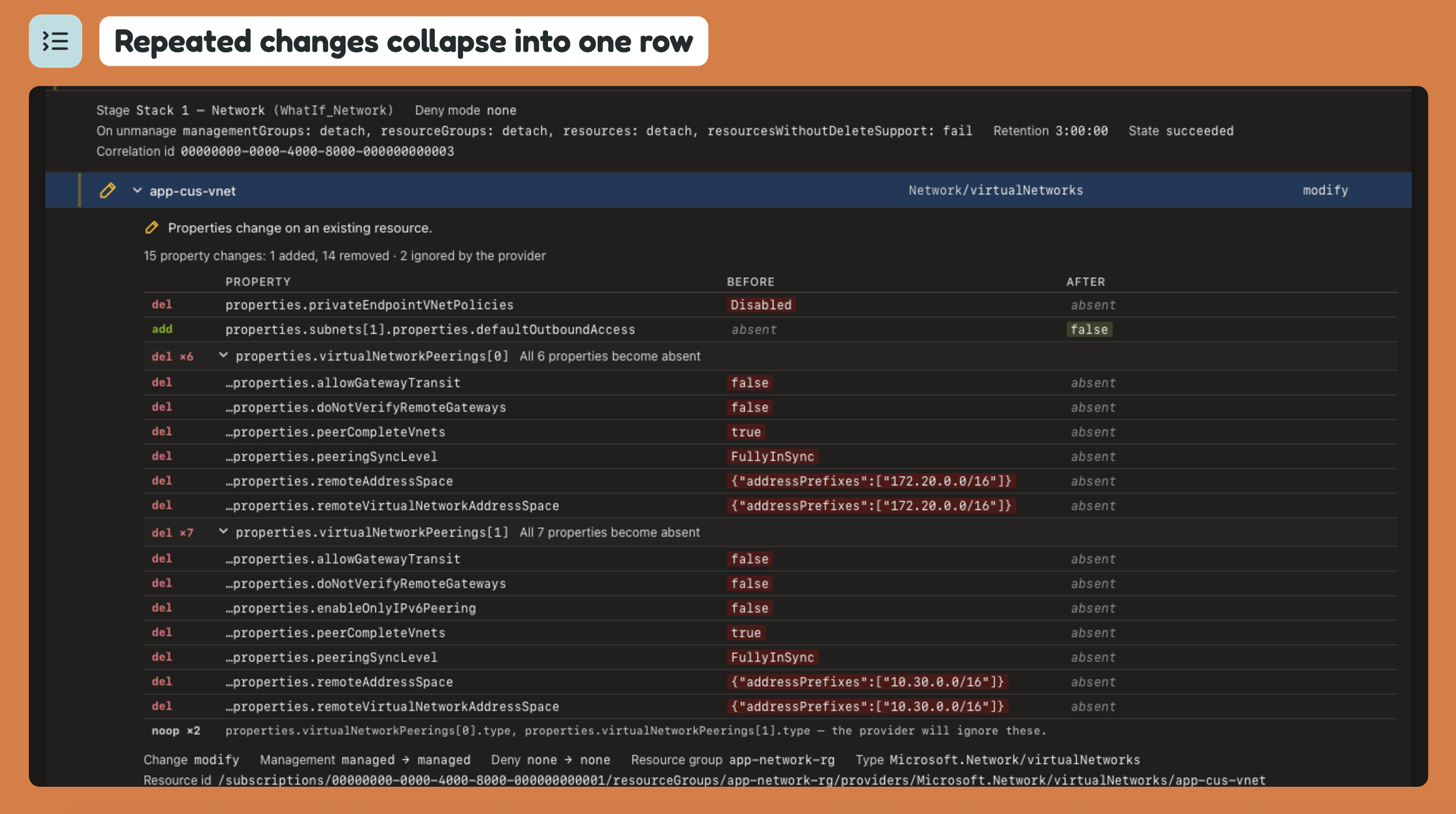Viewport: 1456px width, 814px height.
Task: Click the 'del ×6' badge
Action: pyautogui.click(x=173, y=357)
